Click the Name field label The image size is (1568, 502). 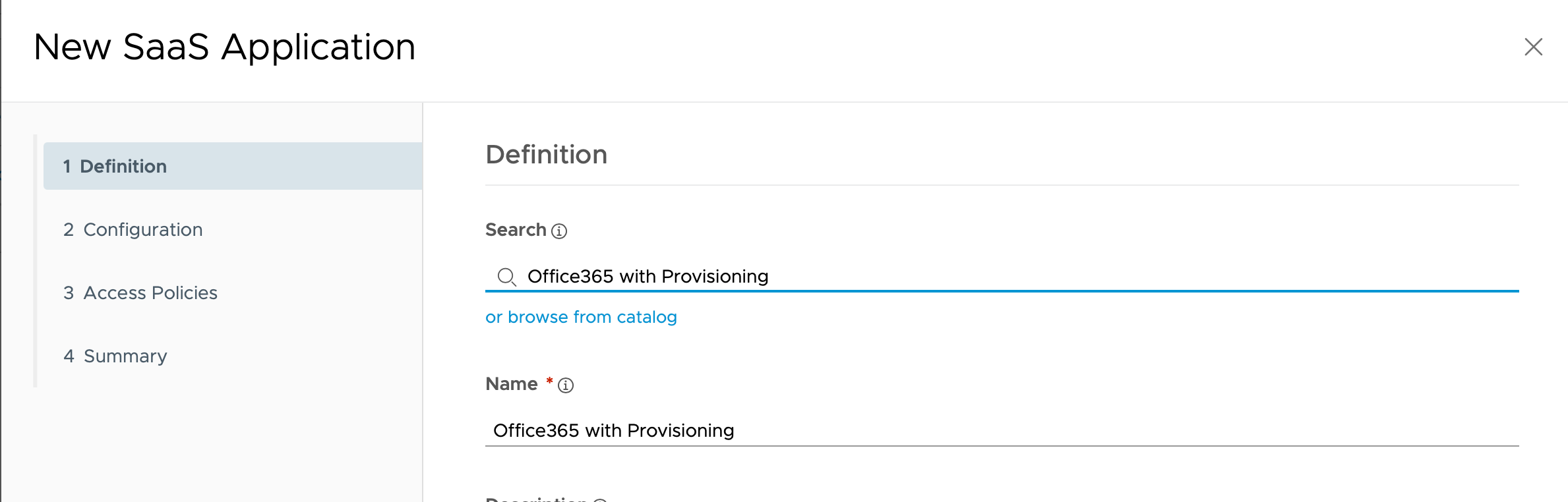pos(511,384)
